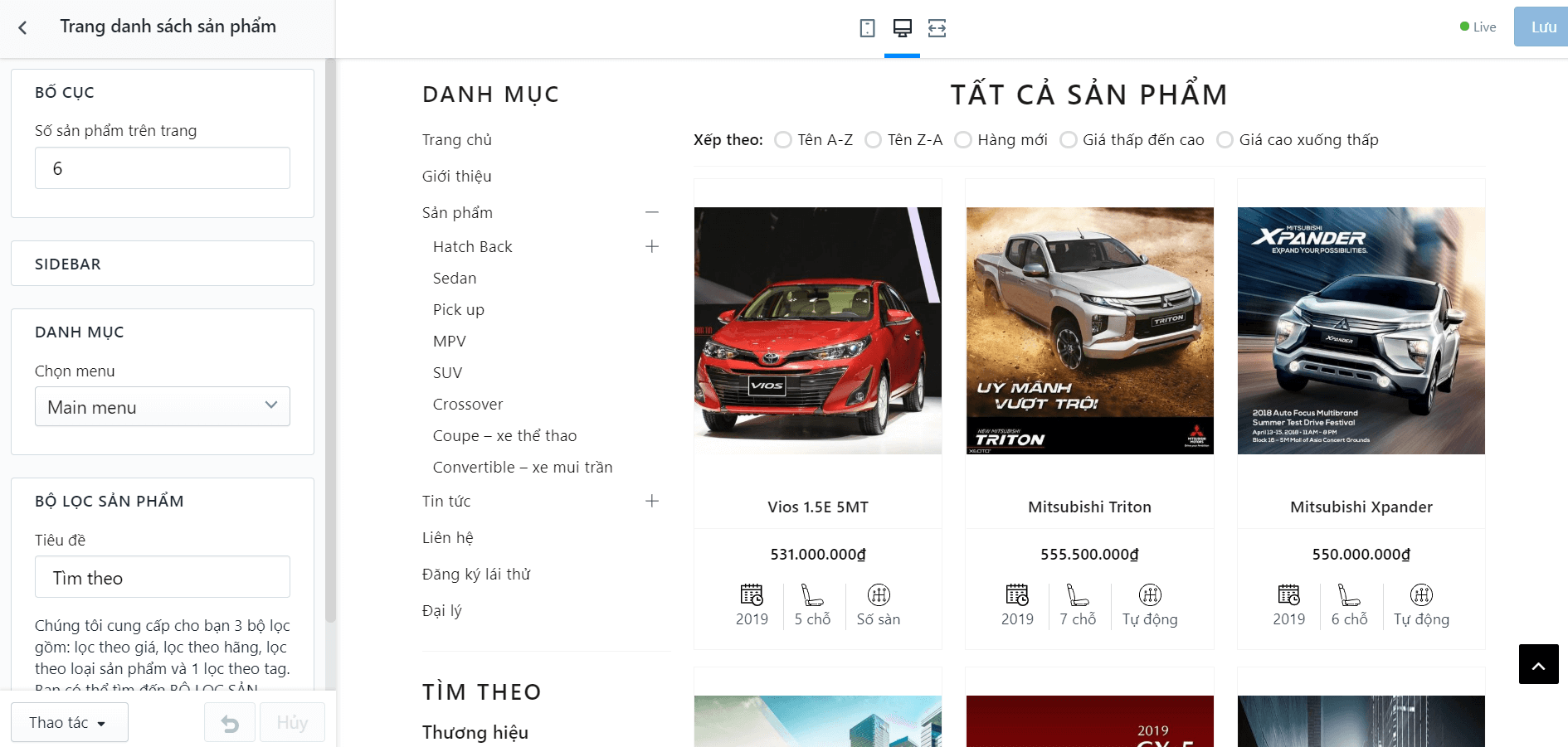Open the Giới thiệu menu item

[x=457, y=177]
